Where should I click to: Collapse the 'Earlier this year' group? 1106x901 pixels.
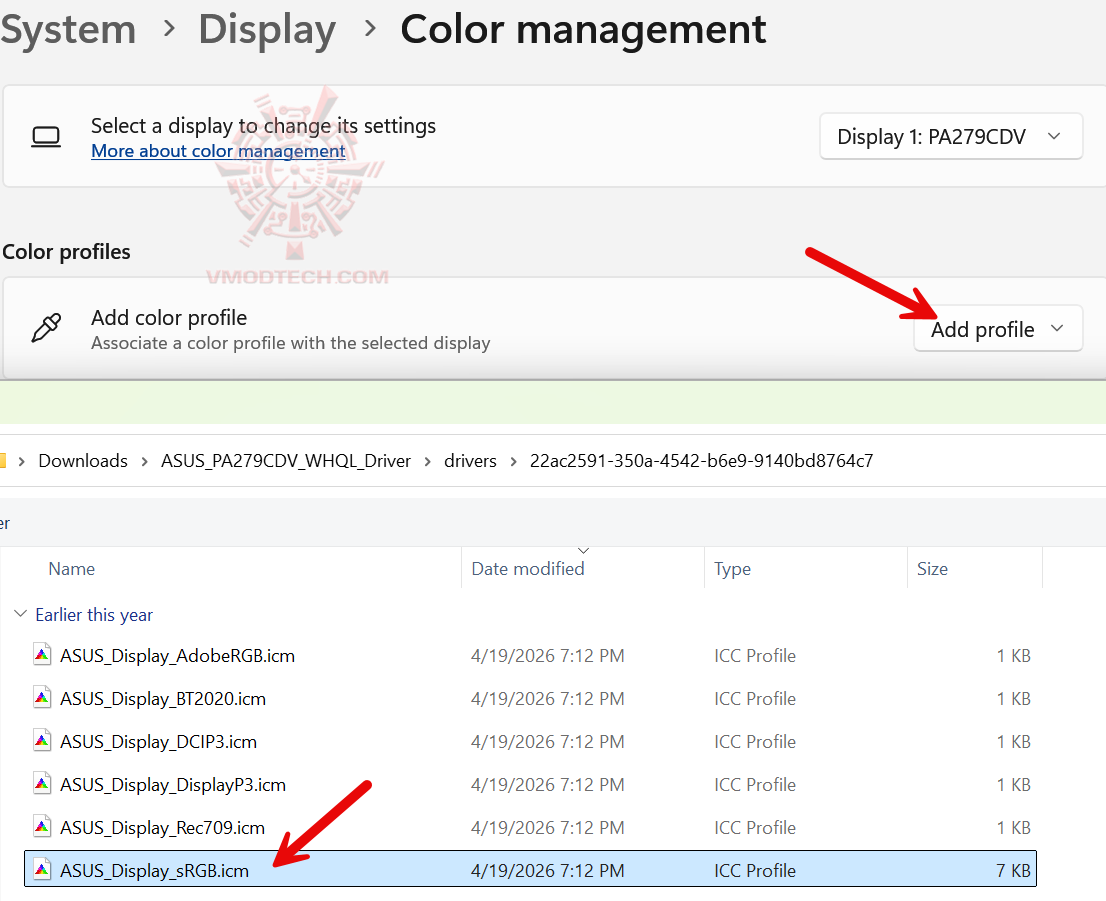pyautogui.click(x=20, y=615)
